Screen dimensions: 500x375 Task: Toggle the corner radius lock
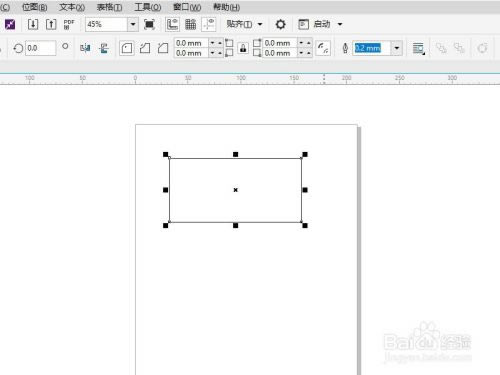click(243, 48)
